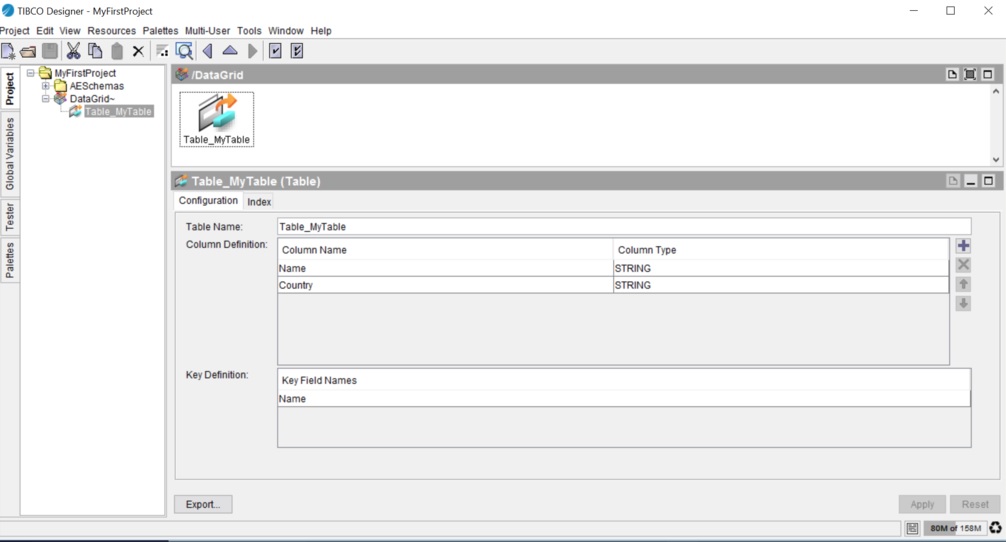Click the New Project toolbar icon
The width and height of the screenshot is (1006, 542).
pyautogui.click(x=8, y=51)
